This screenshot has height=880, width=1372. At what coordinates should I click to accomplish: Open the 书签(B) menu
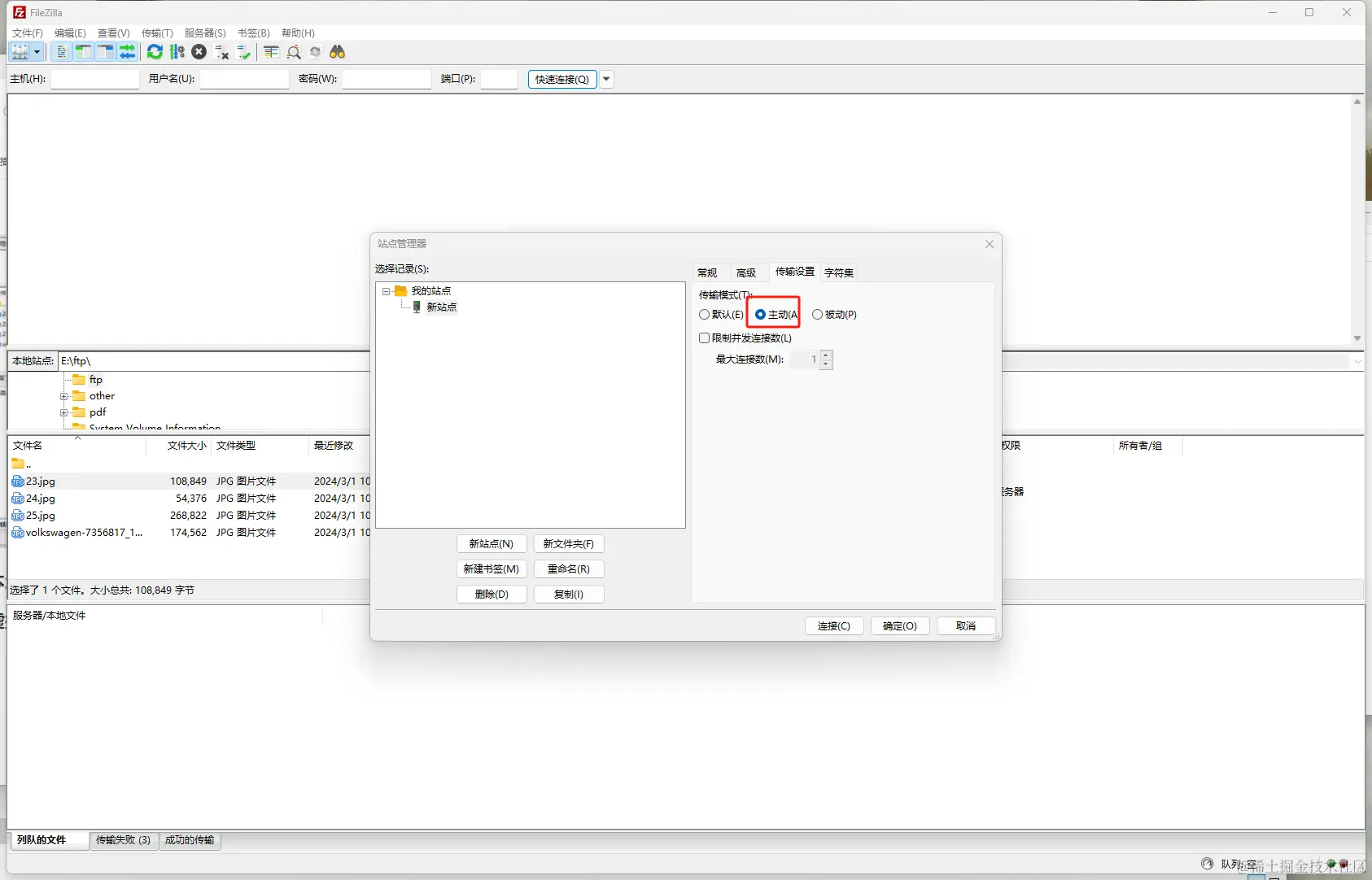tap(254, 33)
